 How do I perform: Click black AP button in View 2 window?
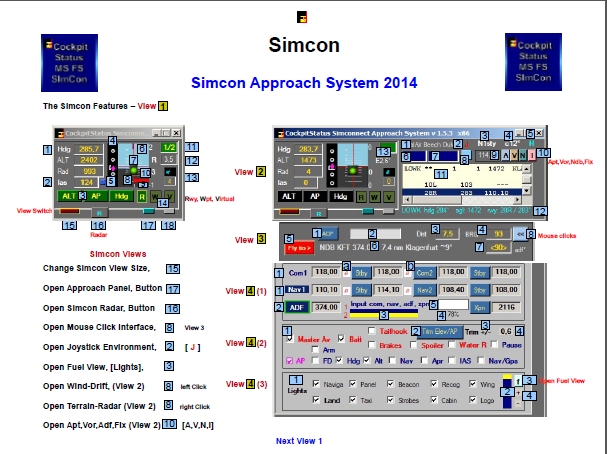click(x=315, y=196)
